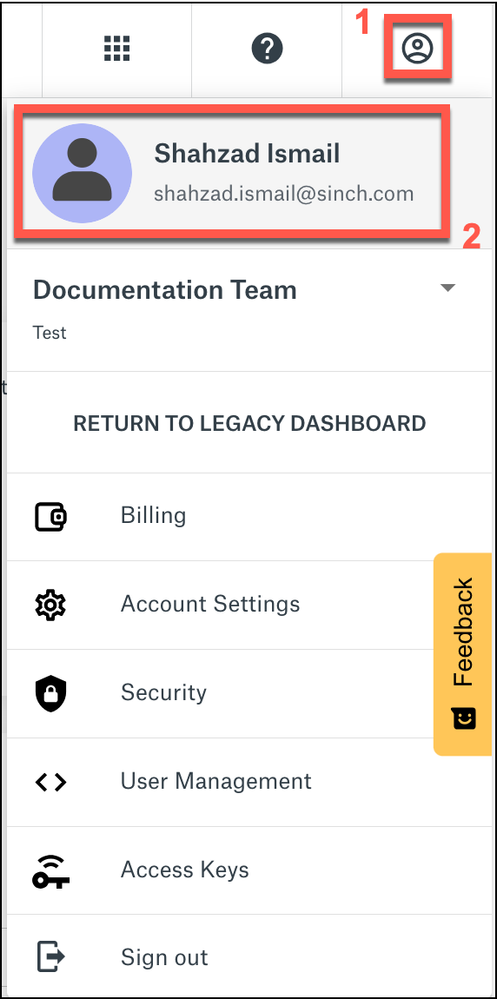The width and height of the screenshot is (497, 999).
Task: Click the Account Settings gear icon
Action: (x=50, y=605)
